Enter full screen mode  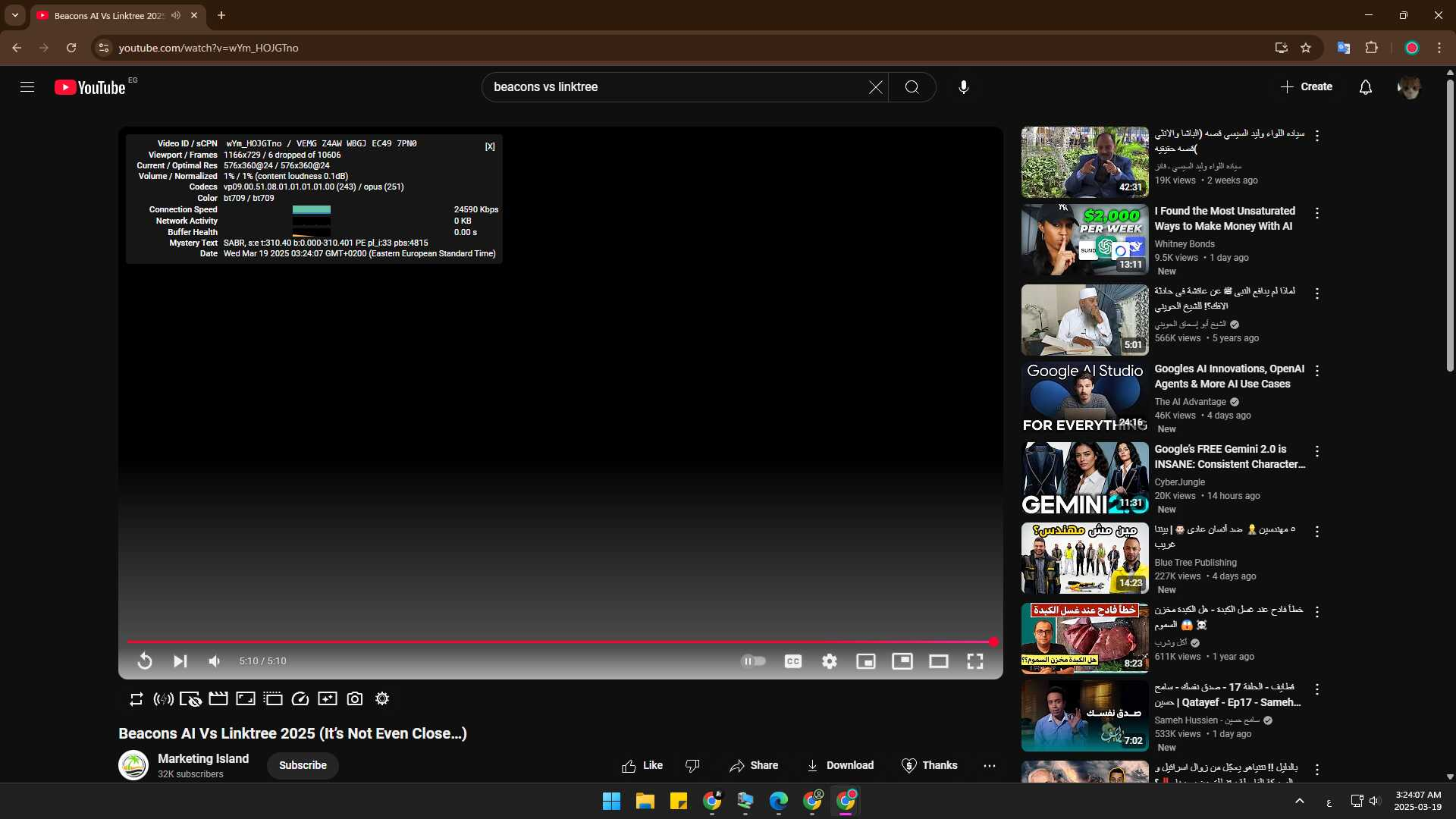tap(975, 661)
